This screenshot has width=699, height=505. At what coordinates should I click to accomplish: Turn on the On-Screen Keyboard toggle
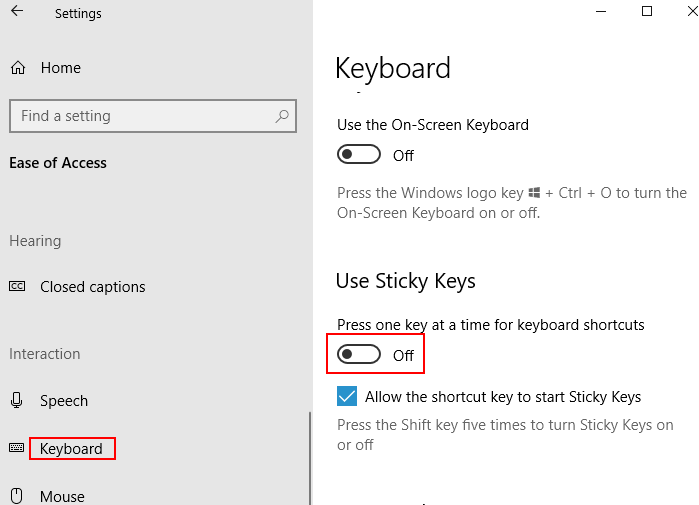tap(359, 155)
